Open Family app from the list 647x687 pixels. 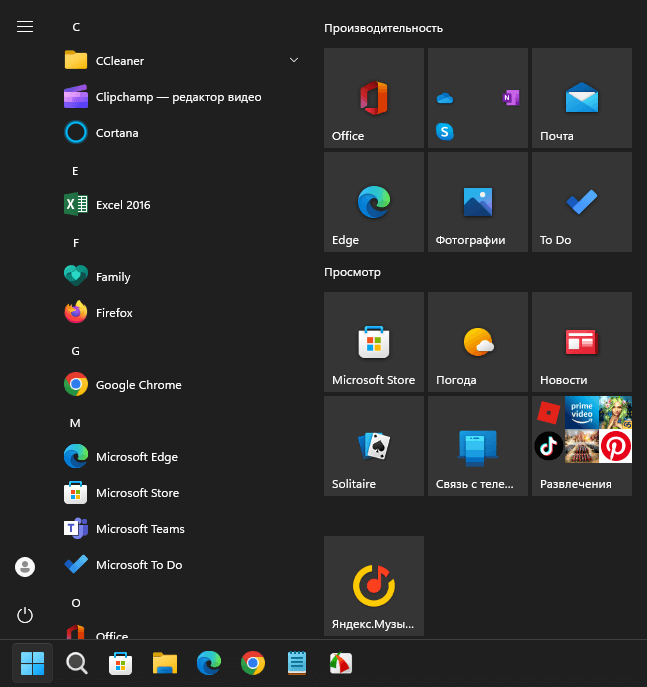[x=182, y=276]
